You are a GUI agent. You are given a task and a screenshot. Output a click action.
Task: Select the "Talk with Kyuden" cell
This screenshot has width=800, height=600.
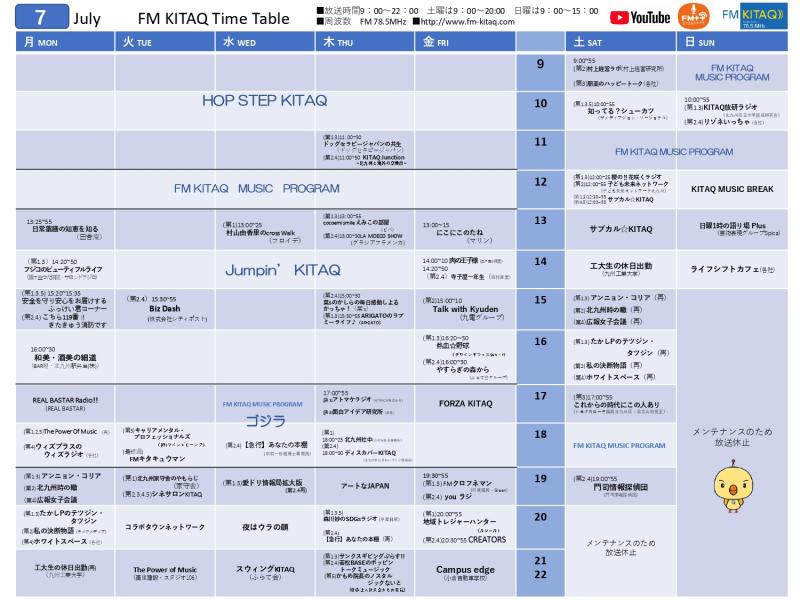click(465, 309)
